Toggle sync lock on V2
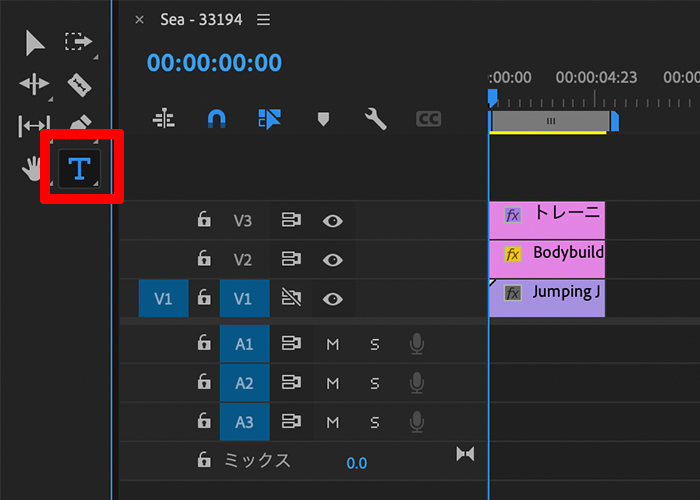This screenshot has height=500, width=700. click(291, 259)
